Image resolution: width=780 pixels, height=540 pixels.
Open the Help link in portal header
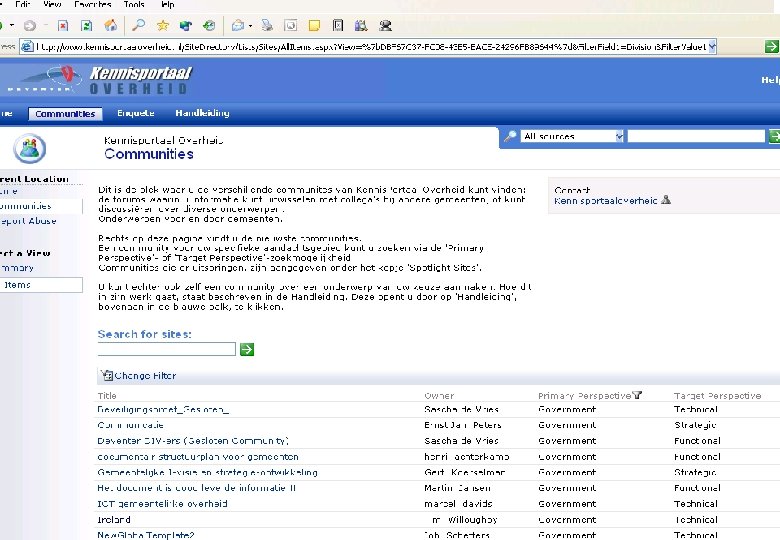coord(771,80)
